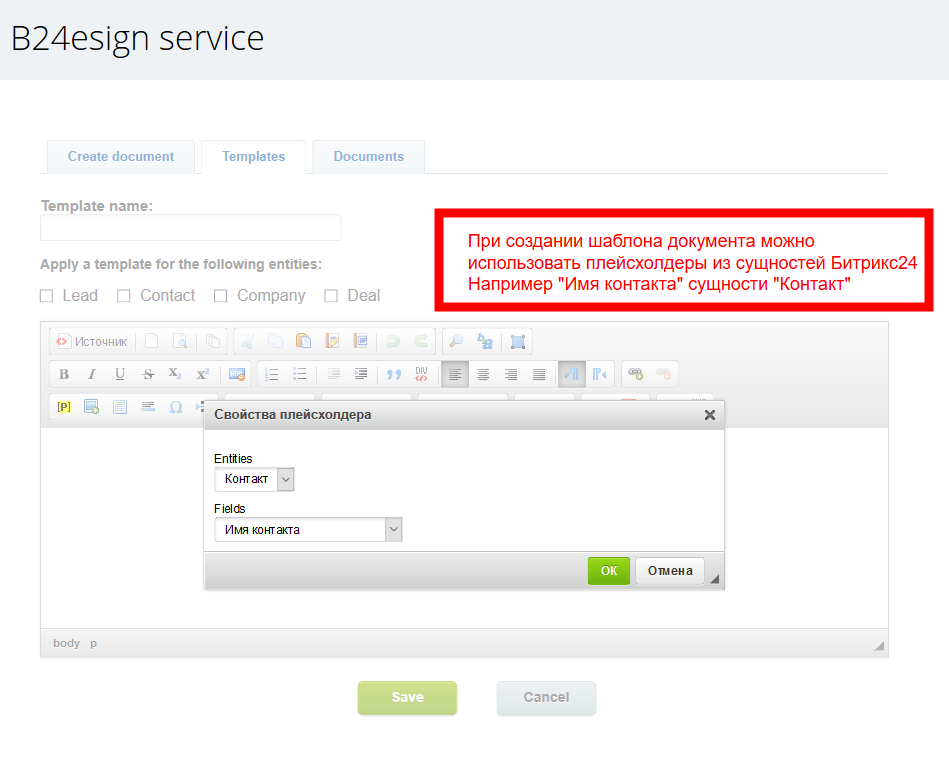Viewport: 949px width, 762px height.
Task: Open the document Templates icon in toolbar
Action: [x=213, y=341]
